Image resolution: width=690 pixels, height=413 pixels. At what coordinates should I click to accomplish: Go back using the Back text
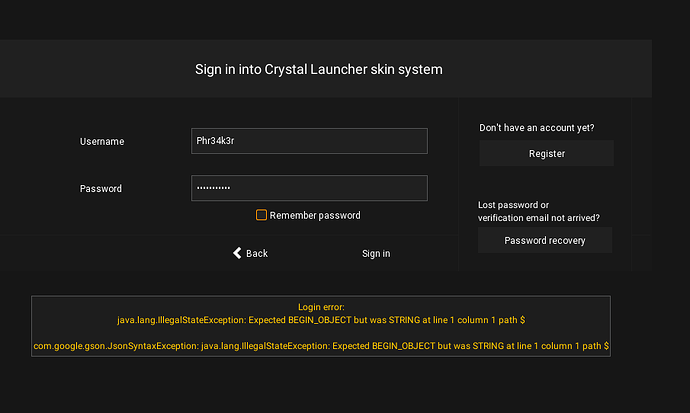(x=257, y=254)
